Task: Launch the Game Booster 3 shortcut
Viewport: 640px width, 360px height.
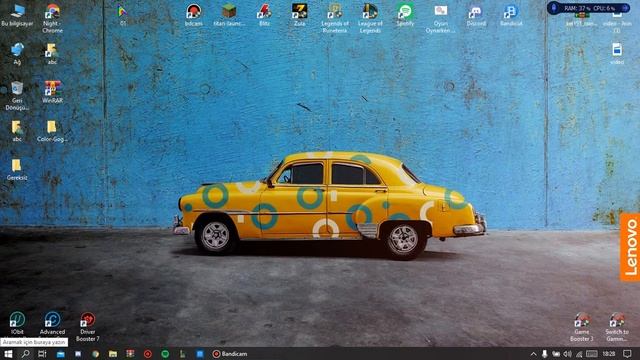Action: (x=582, y=327)
